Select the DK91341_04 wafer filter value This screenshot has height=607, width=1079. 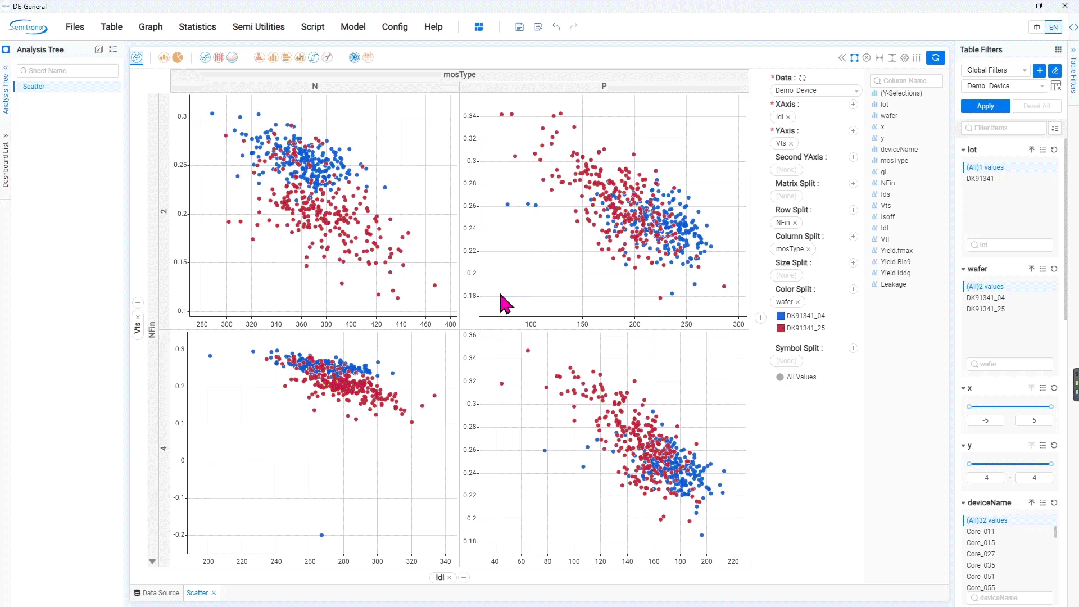point(985,298)
